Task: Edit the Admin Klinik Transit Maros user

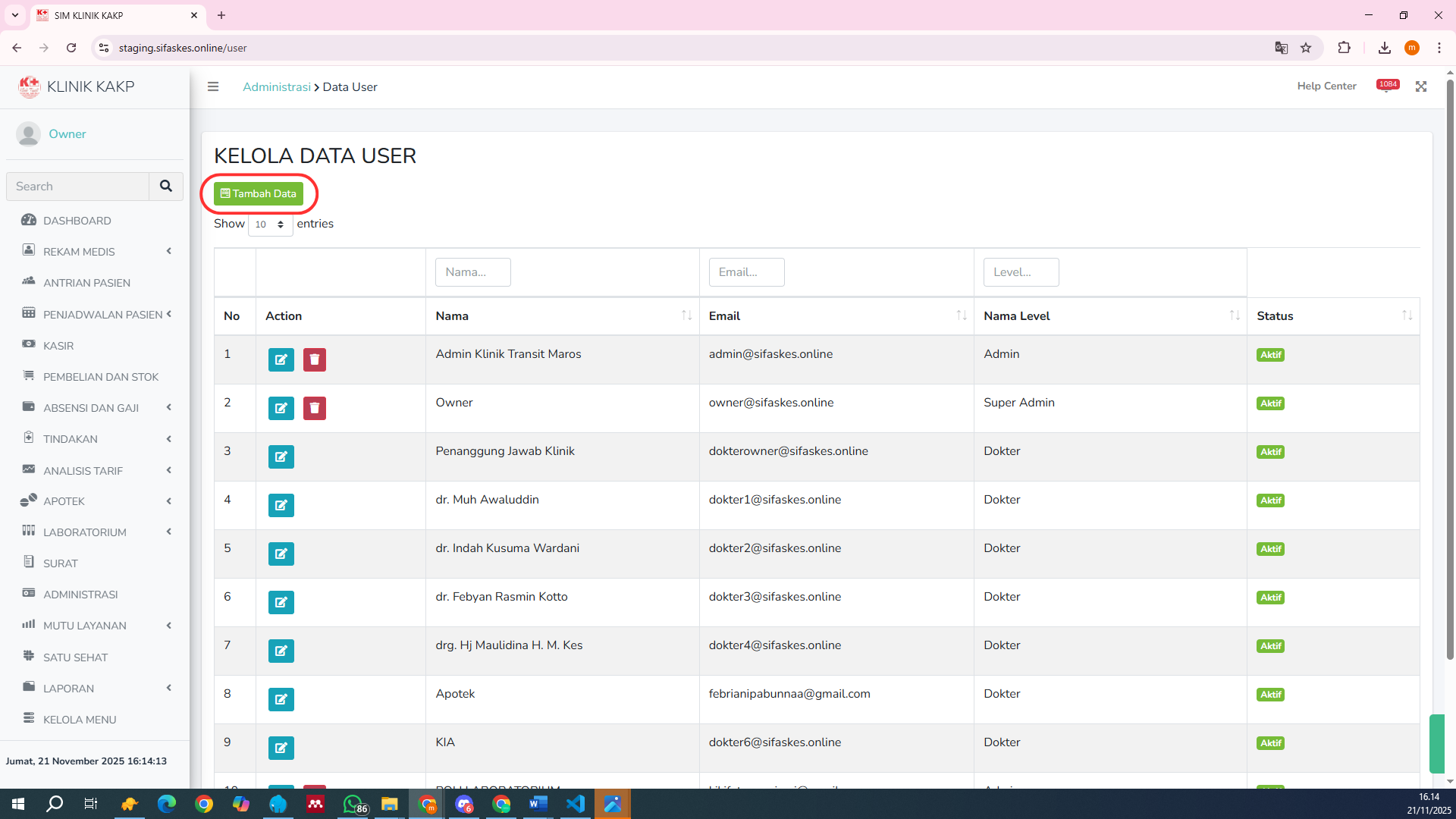Action: click(x=281, y=359)
